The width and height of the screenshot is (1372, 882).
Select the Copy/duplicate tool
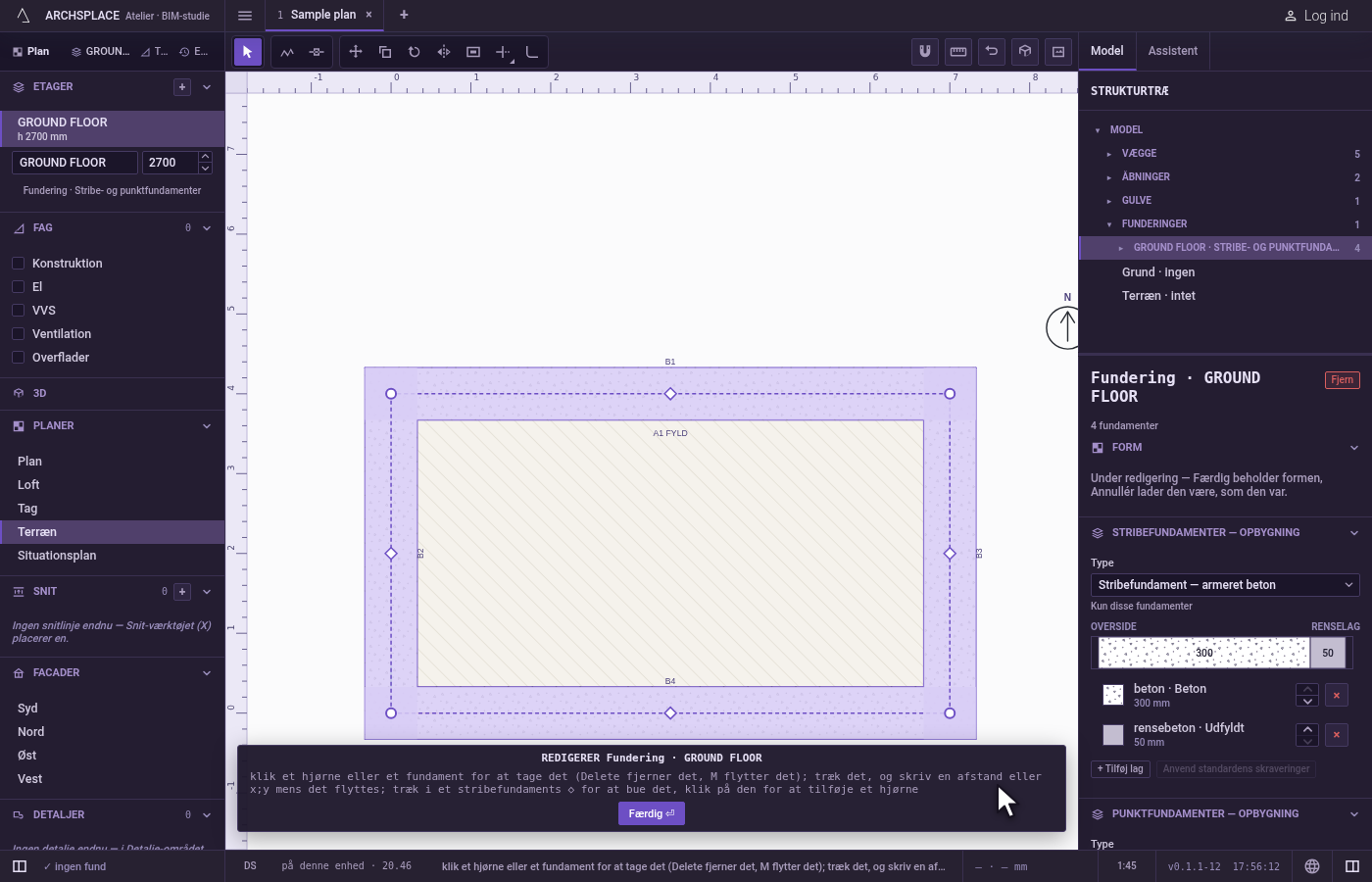click(x=385, y=52)
